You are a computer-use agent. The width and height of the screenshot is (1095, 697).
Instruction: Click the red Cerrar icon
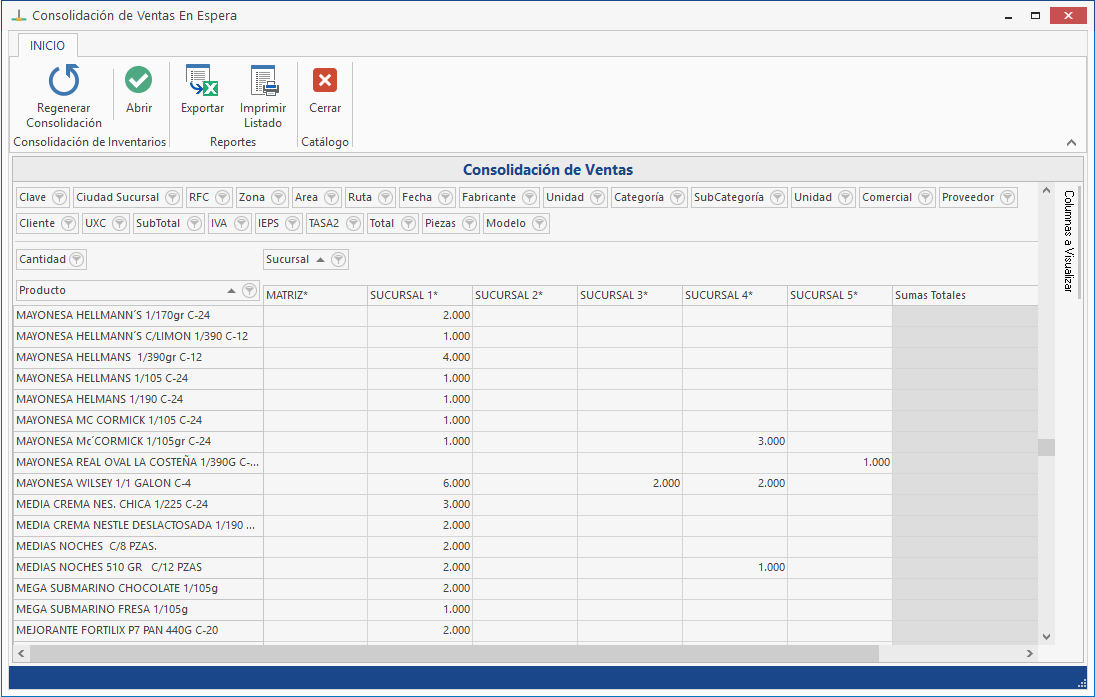coord(325,80)
